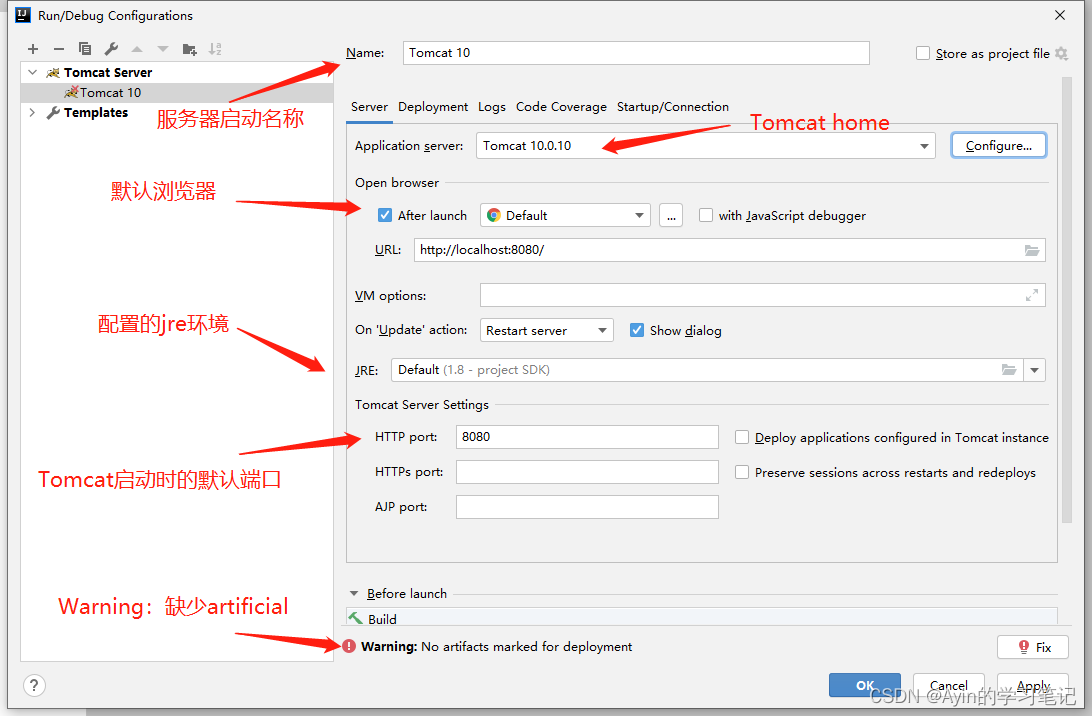The height and width of the screenshot is (716, 1092).
Task: Click browser ellipsis button
Action: [671, 215]
